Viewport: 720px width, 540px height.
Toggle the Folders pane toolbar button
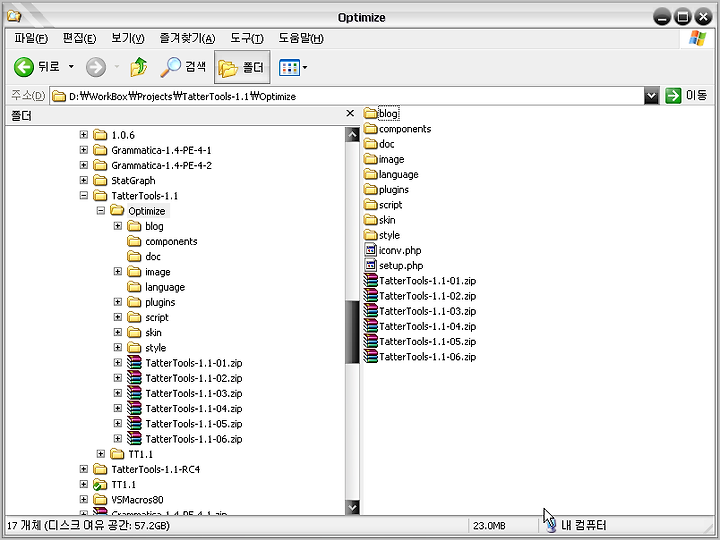click(242, 68)
